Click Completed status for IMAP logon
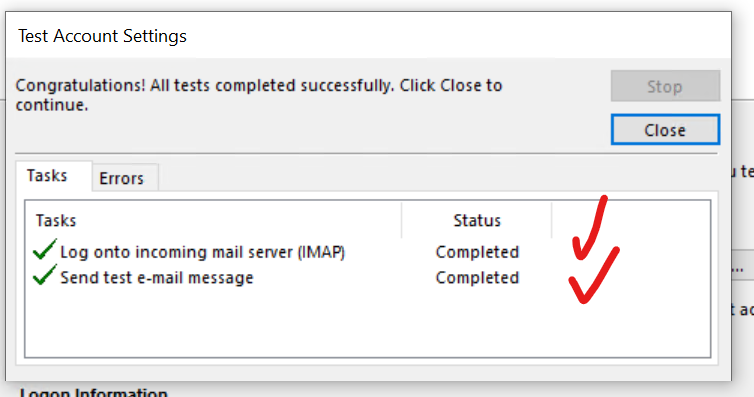Image resolution: width=754 pixels, height=397 pixels. click(477, 252)
